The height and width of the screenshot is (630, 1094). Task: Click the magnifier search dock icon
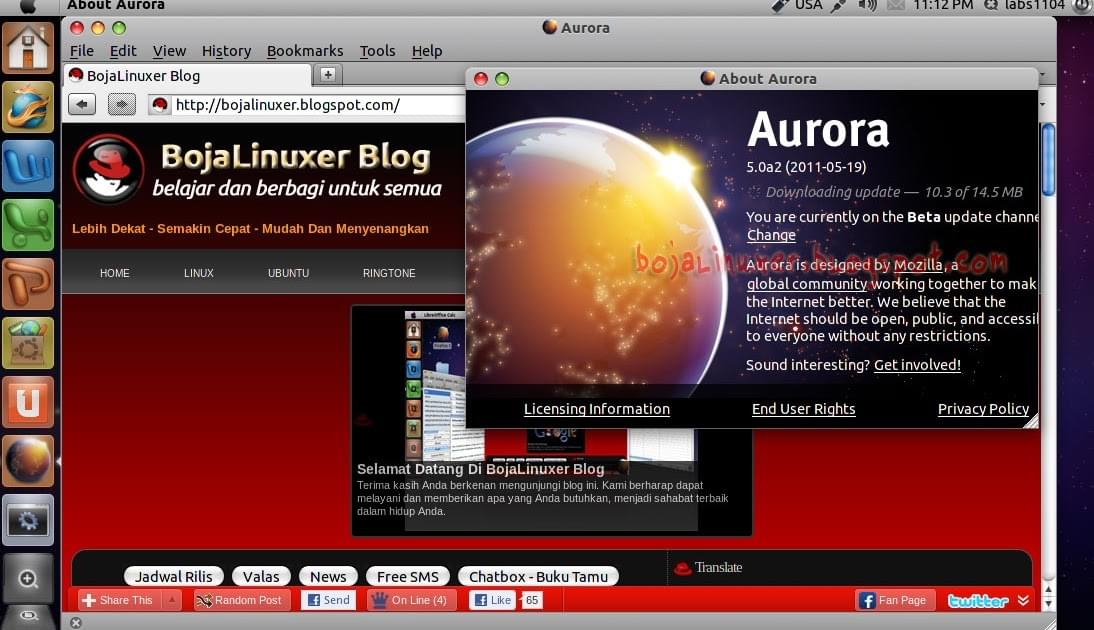[x=28, y=578]
